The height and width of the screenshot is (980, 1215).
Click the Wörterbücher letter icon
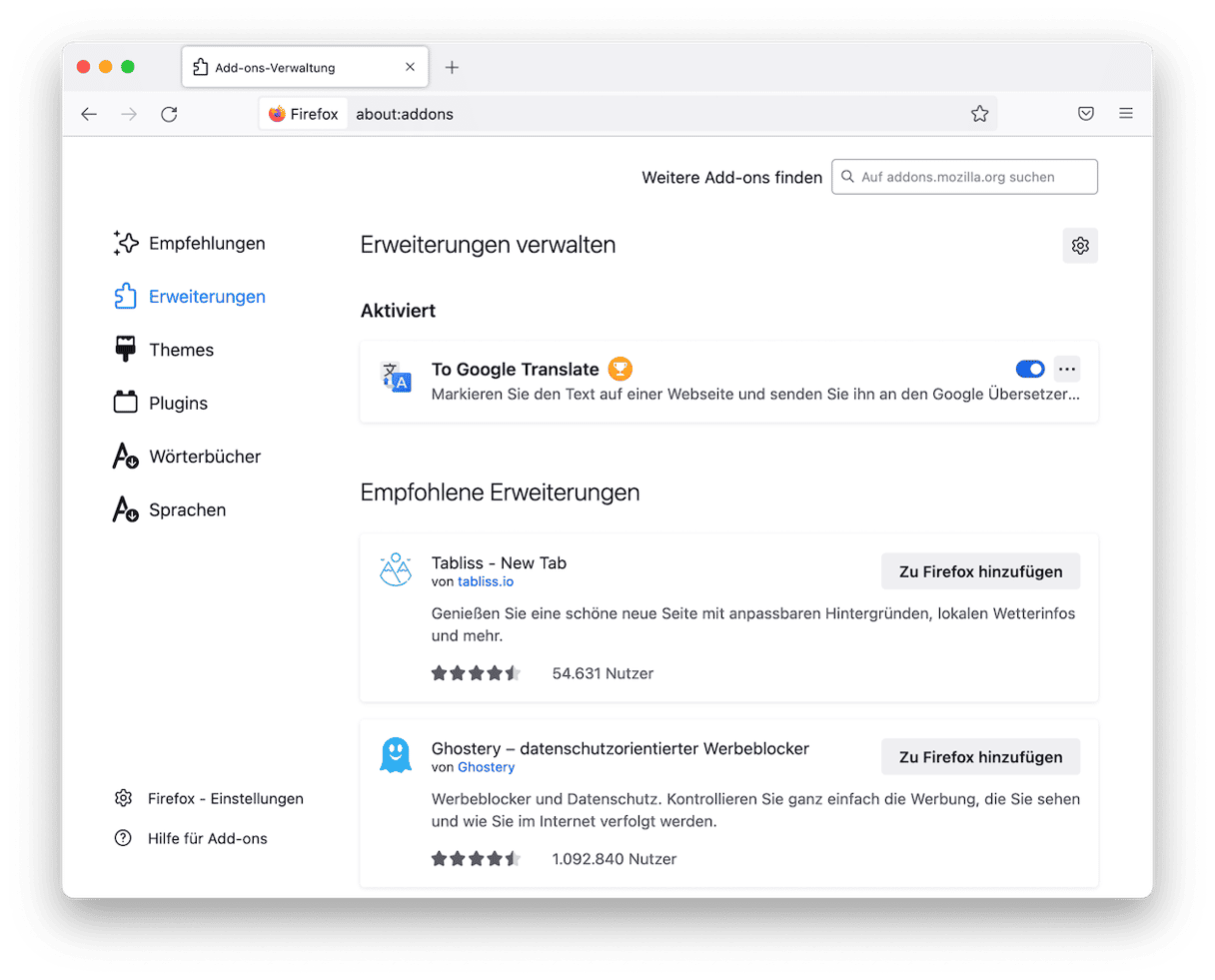[x=125, y=457]
